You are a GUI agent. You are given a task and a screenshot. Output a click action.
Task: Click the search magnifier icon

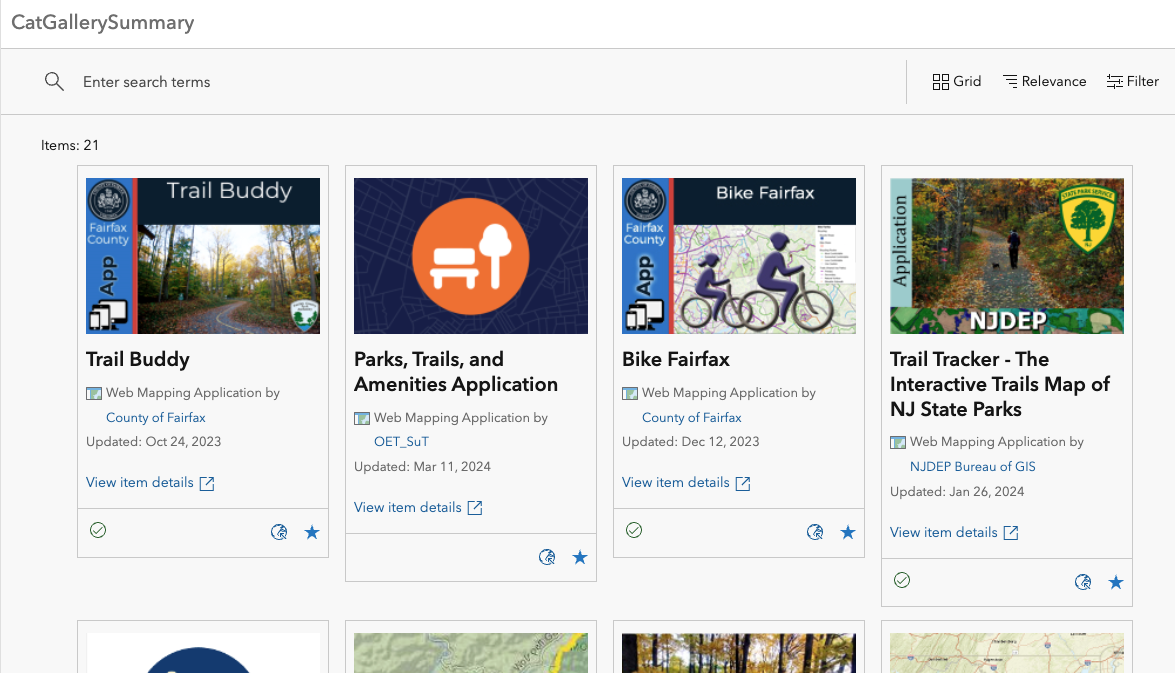coord(54,82)
